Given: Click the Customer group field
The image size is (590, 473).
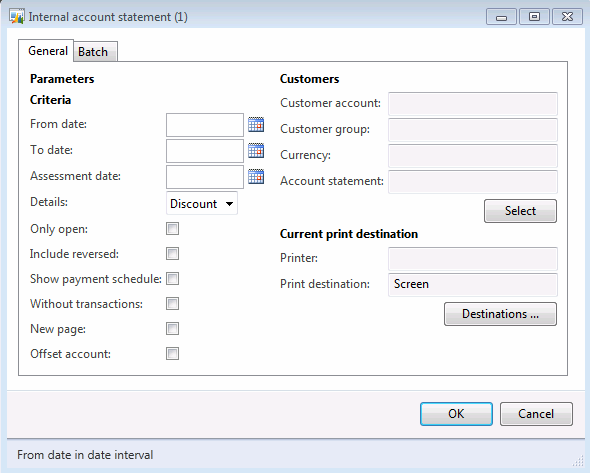Looking at the screenshot, I should pos(473,129).
